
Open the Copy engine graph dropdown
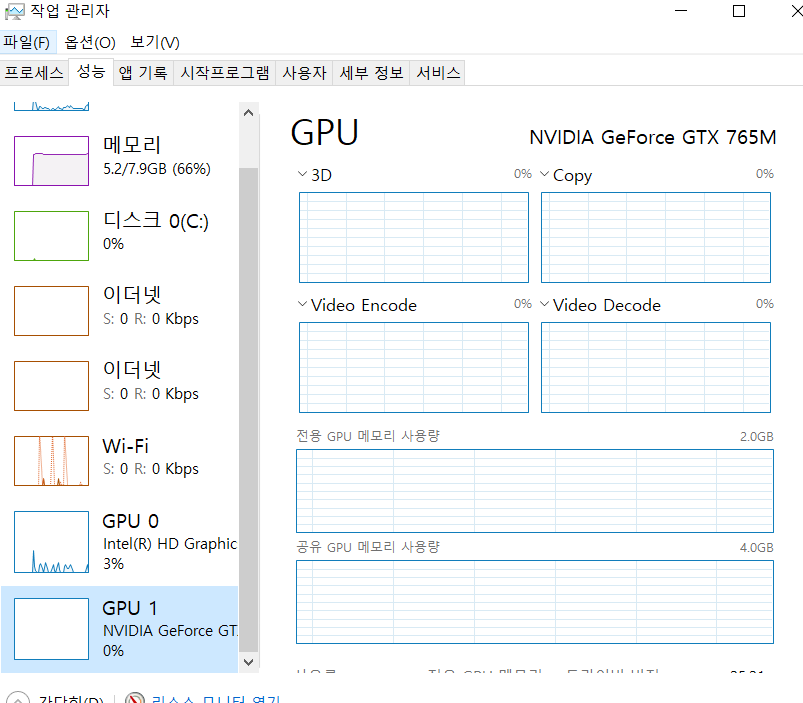(545, 174)
